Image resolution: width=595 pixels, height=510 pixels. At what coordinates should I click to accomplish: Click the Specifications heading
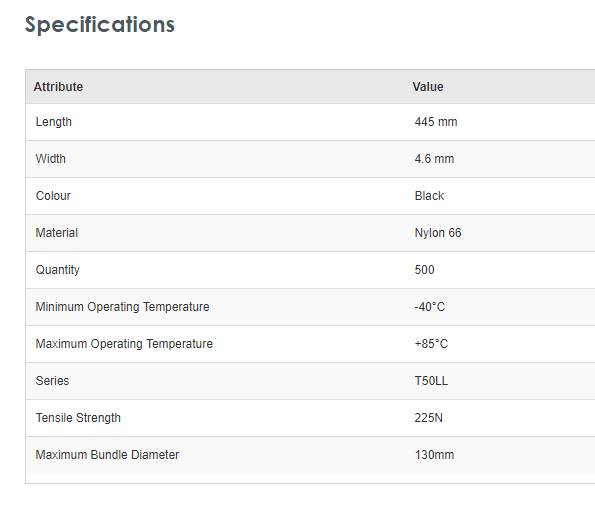pos(100,25)
